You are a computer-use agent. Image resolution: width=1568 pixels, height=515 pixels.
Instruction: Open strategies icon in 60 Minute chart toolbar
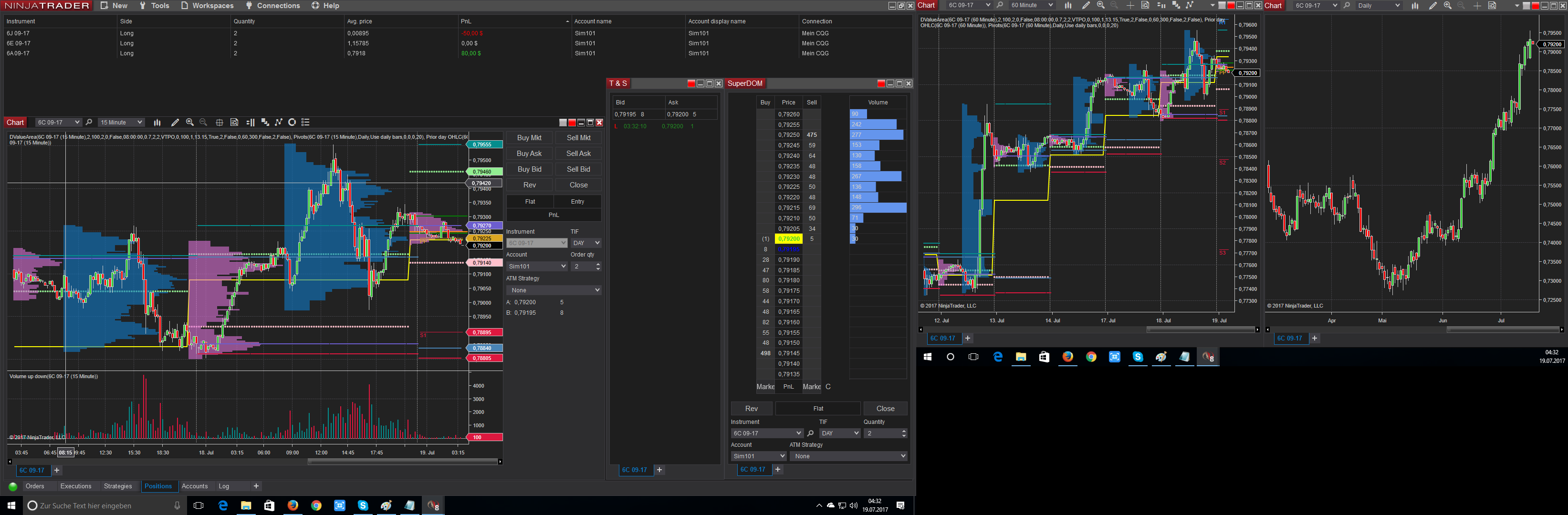(x=1190, y=5)
